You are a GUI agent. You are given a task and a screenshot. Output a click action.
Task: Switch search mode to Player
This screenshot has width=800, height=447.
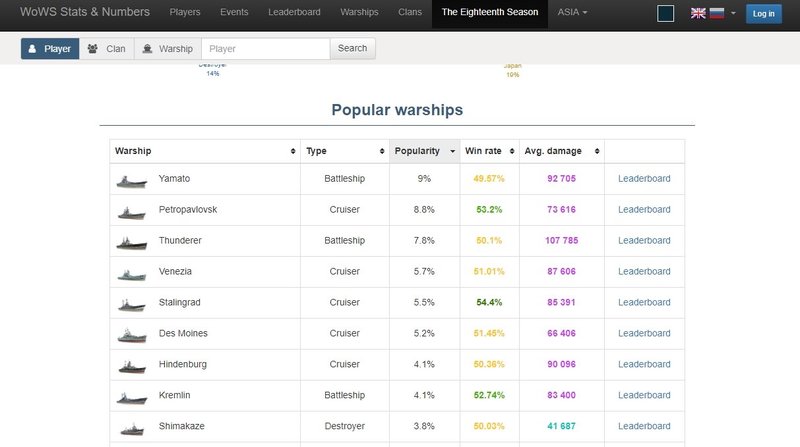click(x=50, y=48)
